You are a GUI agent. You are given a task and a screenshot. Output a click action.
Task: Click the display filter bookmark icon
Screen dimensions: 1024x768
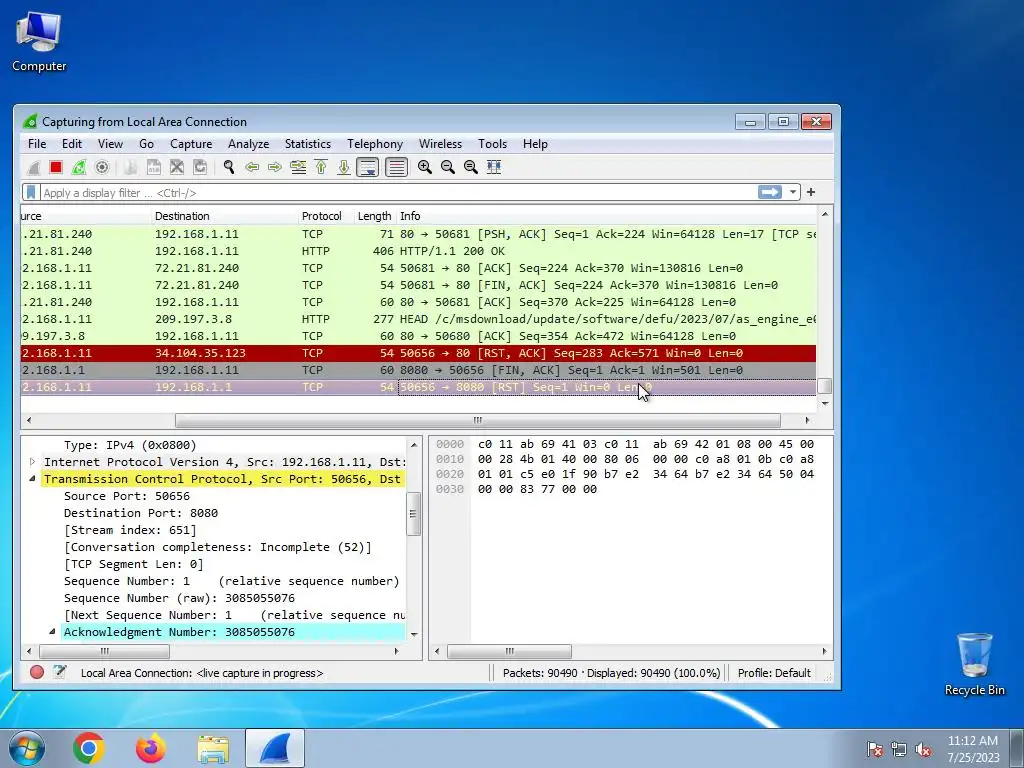pos(31,193)
